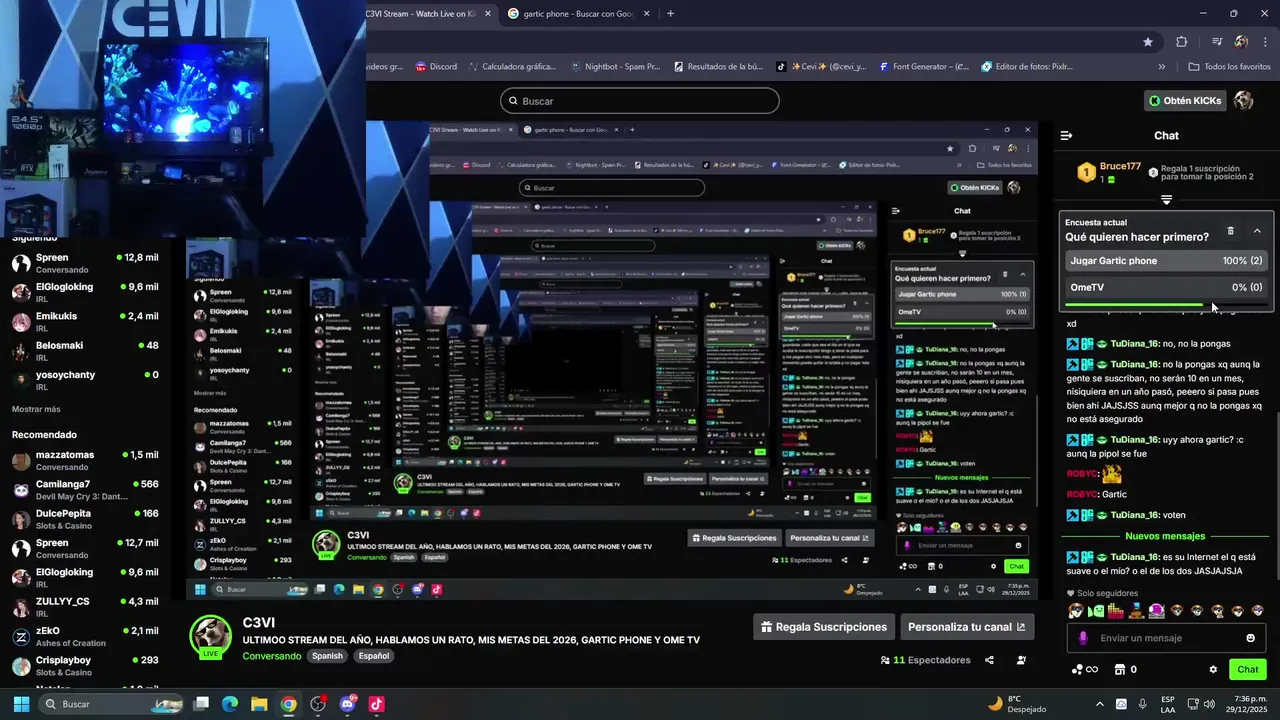Open Font Generator bookmark
Viewport: 1280px width, 720px height.
click(x=924, y=67)
